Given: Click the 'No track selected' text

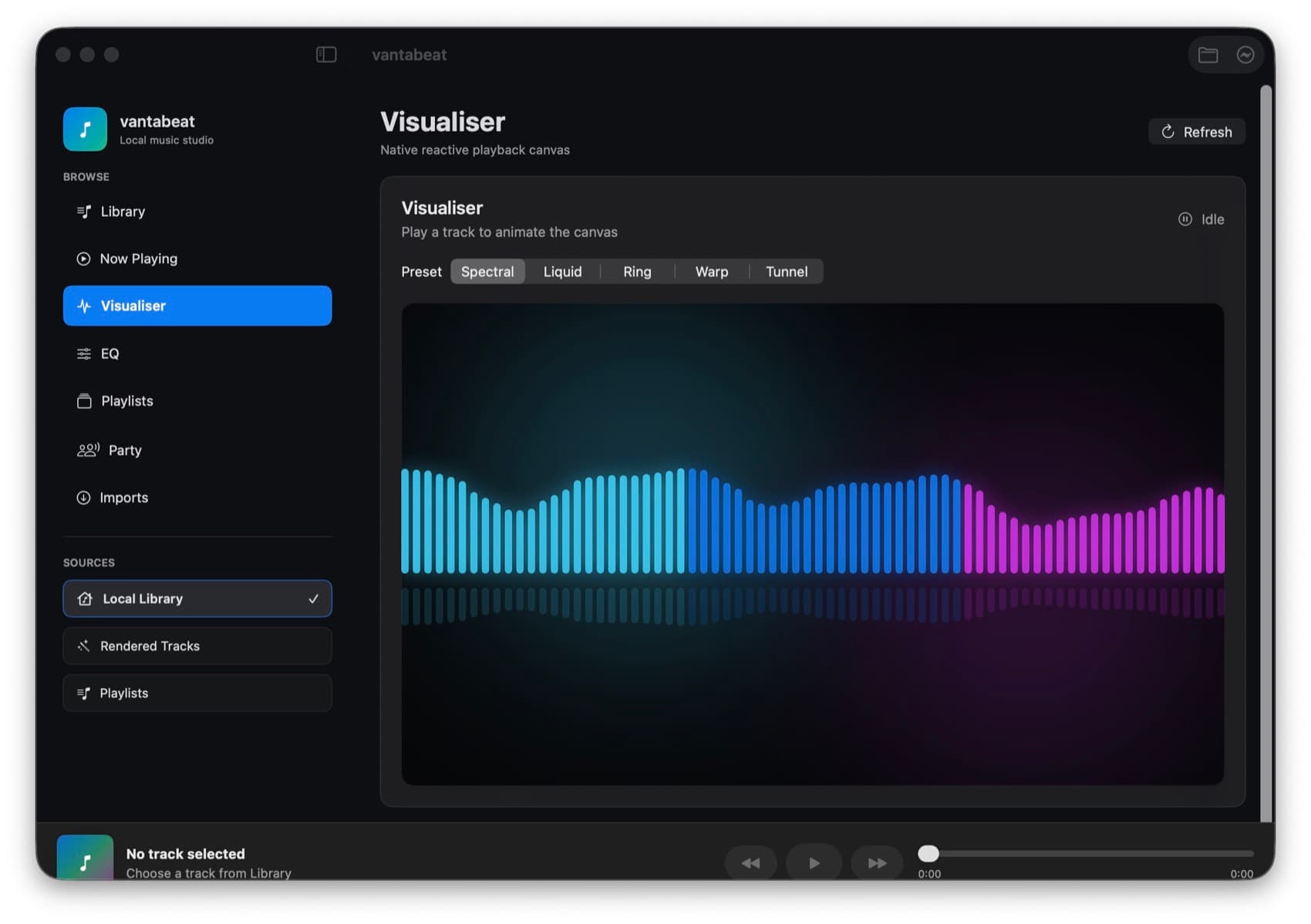Looking at the screenshot, I should 185,854.
